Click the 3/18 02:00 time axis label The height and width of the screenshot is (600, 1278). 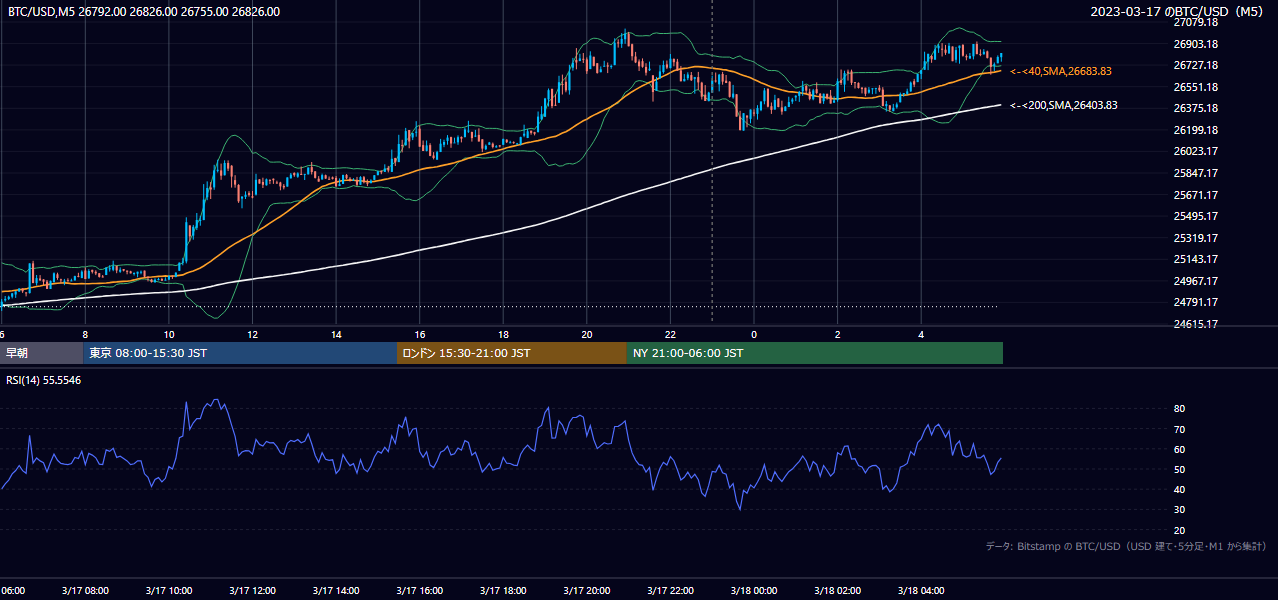[x=837, y=590]
